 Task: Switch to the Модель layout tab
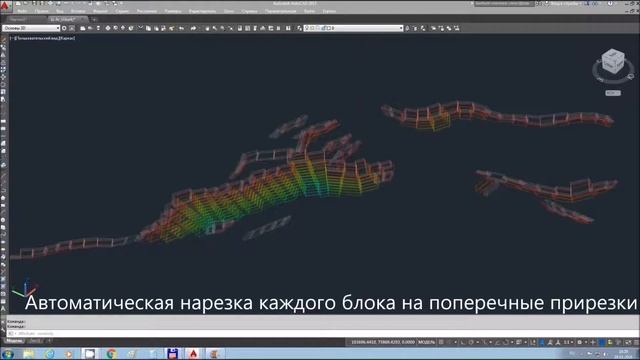click(x=14, y=340)
